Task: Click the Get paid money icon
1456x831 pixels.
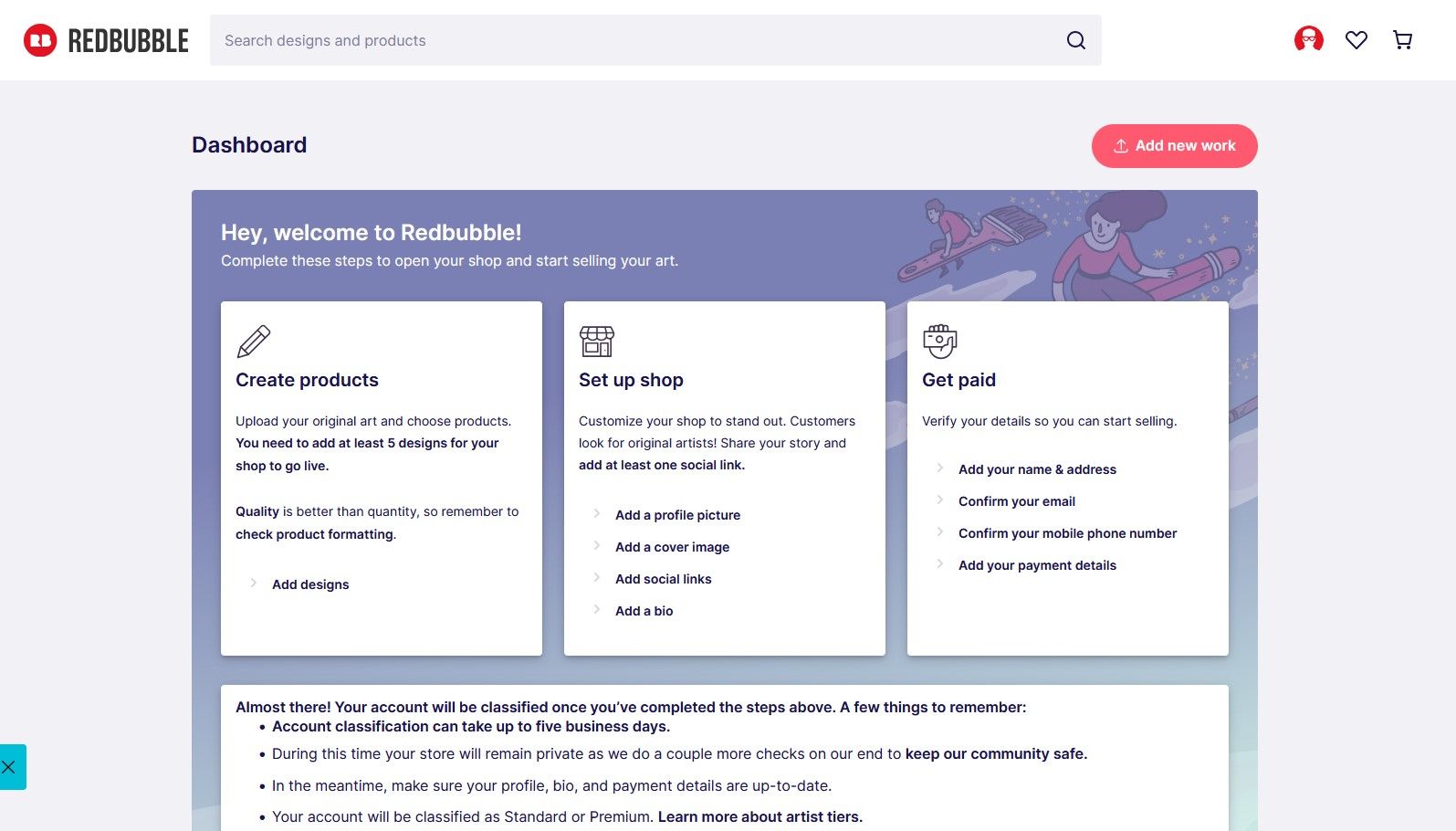Action: (939, 342)
